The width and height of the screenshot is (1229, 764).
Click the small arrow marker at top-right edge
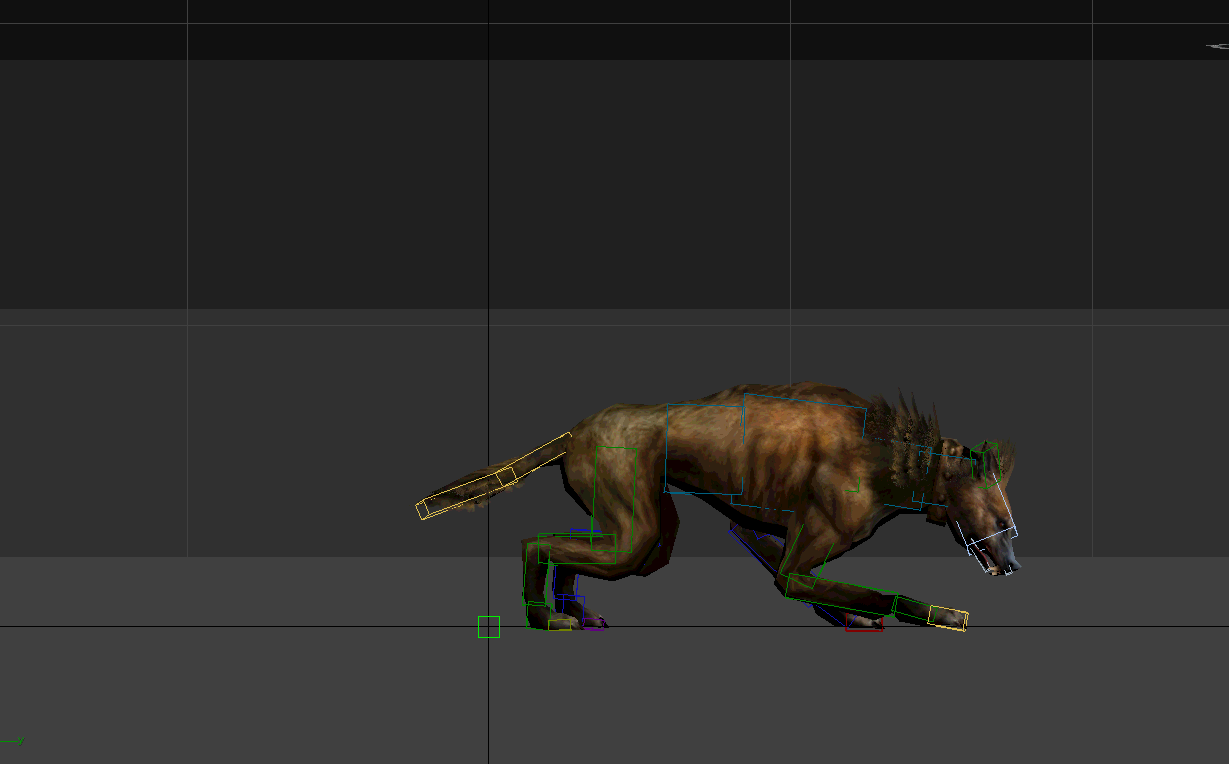pyautogui.click(x=1217, y=45)
